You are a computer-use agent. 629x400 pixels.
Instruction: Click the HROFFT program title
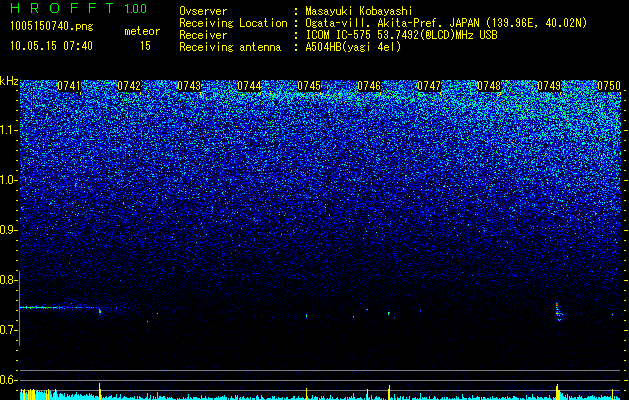coord(62,8)
